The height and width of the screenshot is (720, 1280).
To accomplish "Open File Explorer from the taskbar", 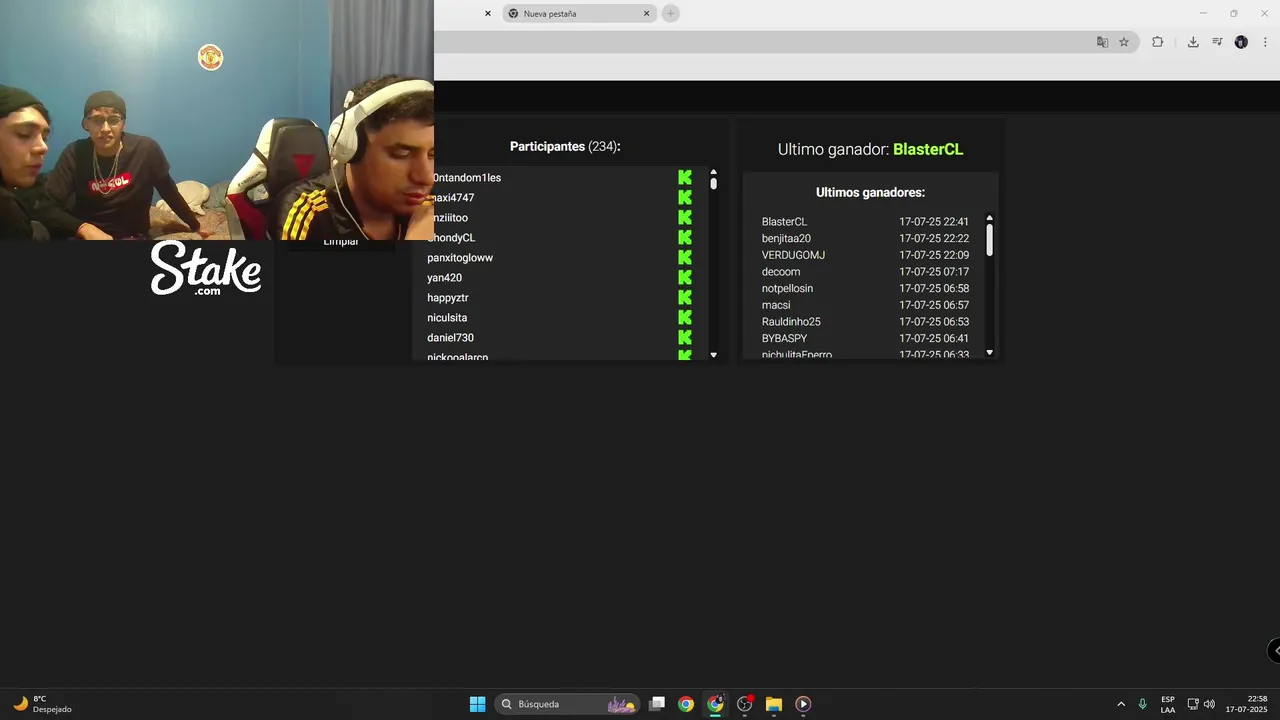I will click(x=773, y=704).
